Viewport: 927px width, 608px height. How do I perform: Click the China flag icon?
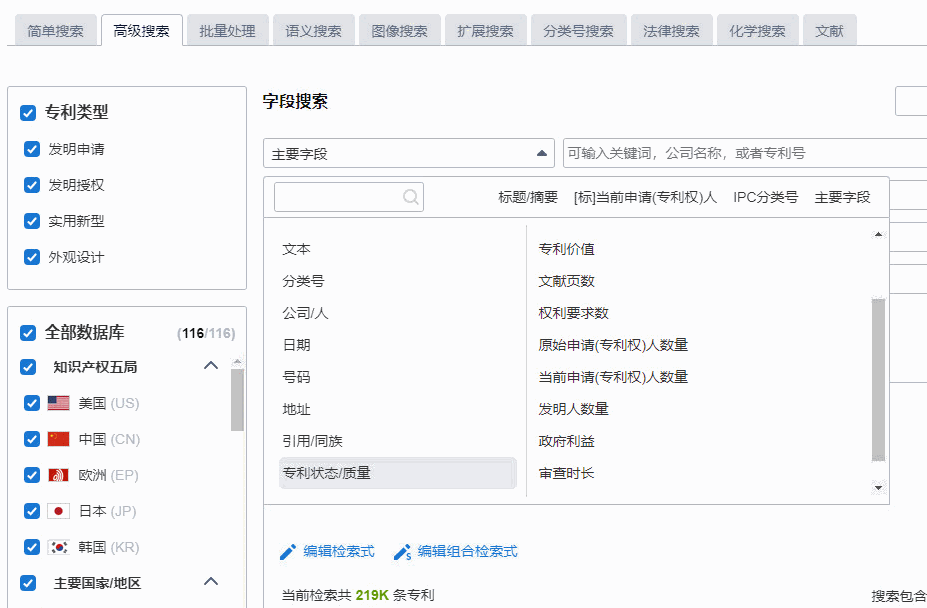point(59,439)
